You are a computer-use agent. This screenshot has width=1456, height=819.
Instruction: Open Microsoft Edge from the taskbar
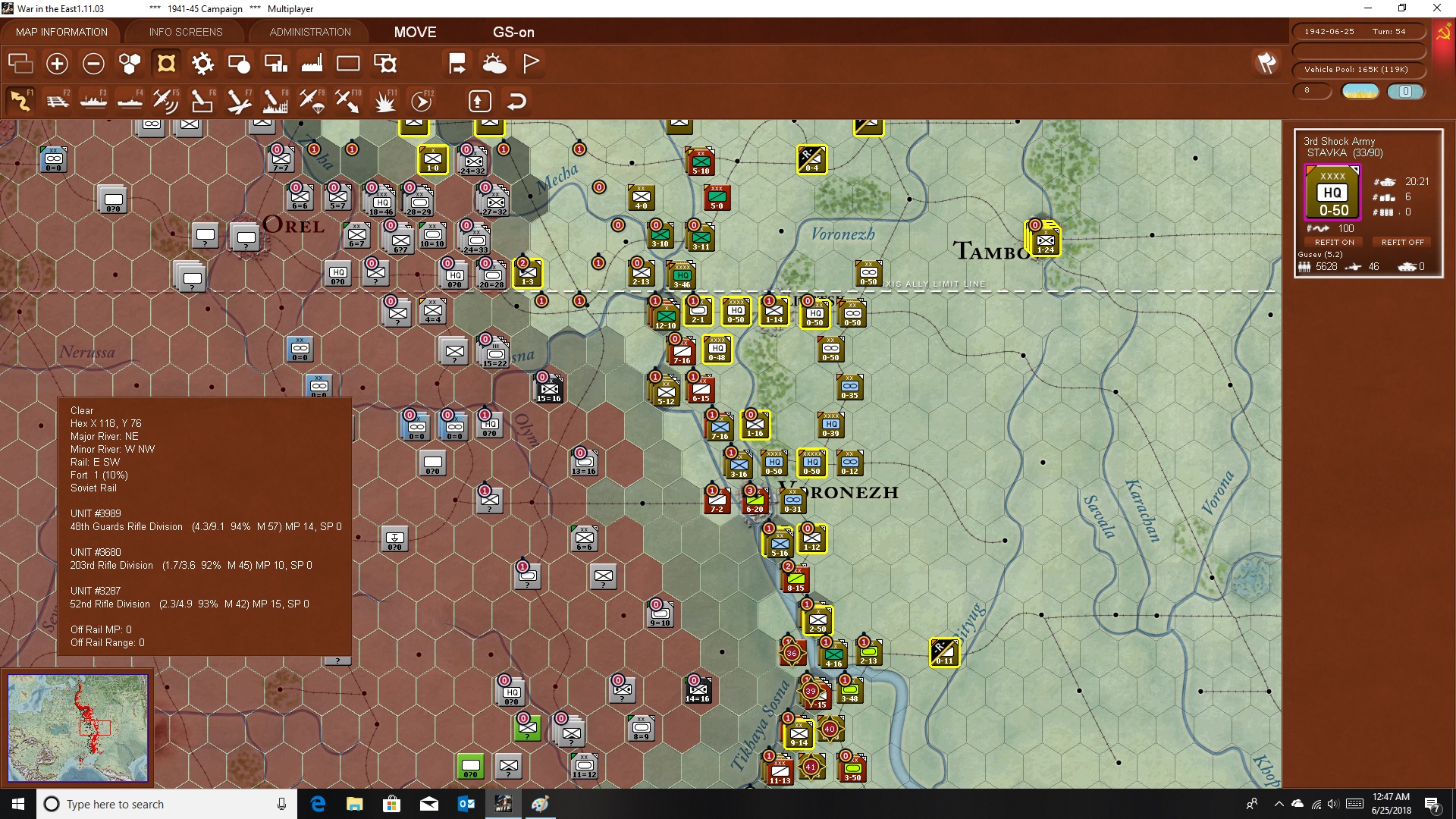tap(318, 804)
